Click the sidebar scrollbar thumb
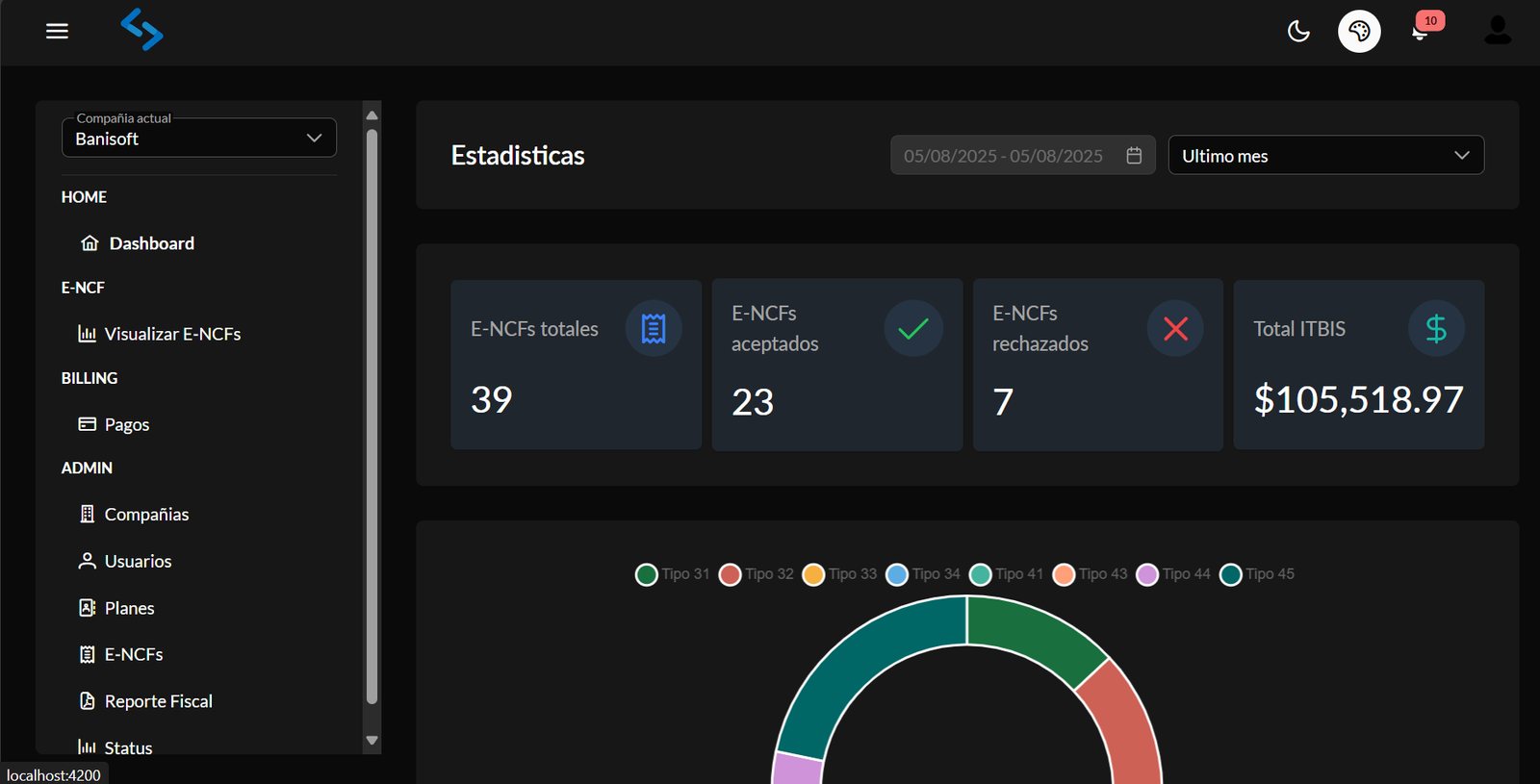The width and height of the screenshot is (1540, 784). tap(372, 417)
